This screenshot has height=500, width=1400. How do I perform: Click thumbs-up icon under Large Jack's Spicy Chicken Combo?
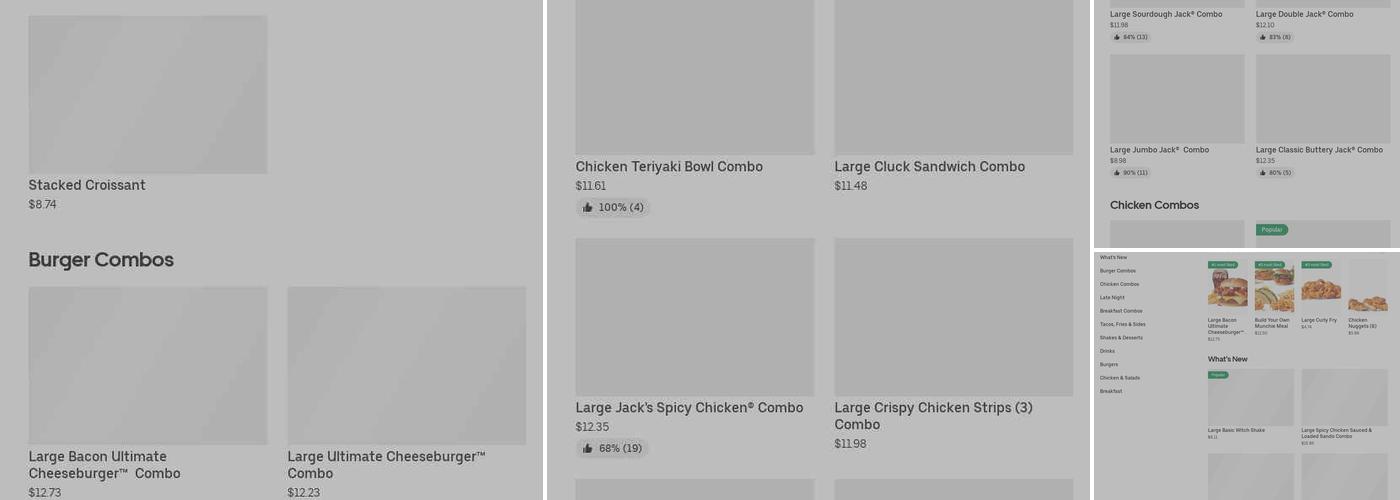pyautogui.click(x=588, y=449)
